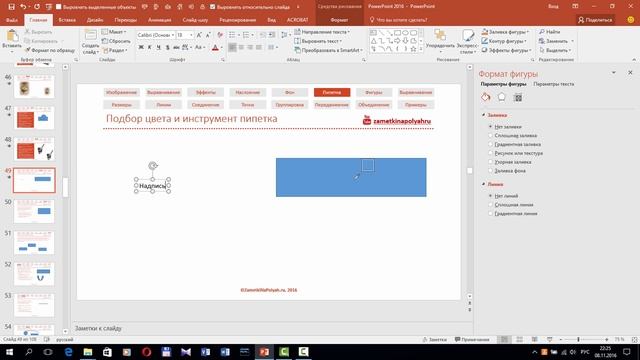Apply text shadow (S) formatting

(x=167, y=47)
